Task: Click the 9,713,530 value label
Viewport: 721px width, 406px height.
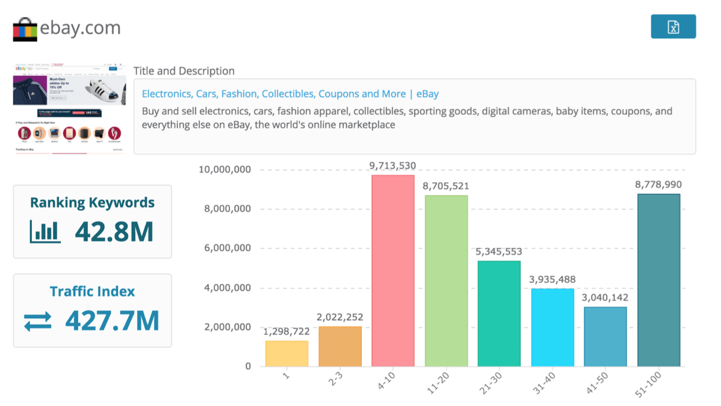Action: pyautogui.click(x=393, y=165)
